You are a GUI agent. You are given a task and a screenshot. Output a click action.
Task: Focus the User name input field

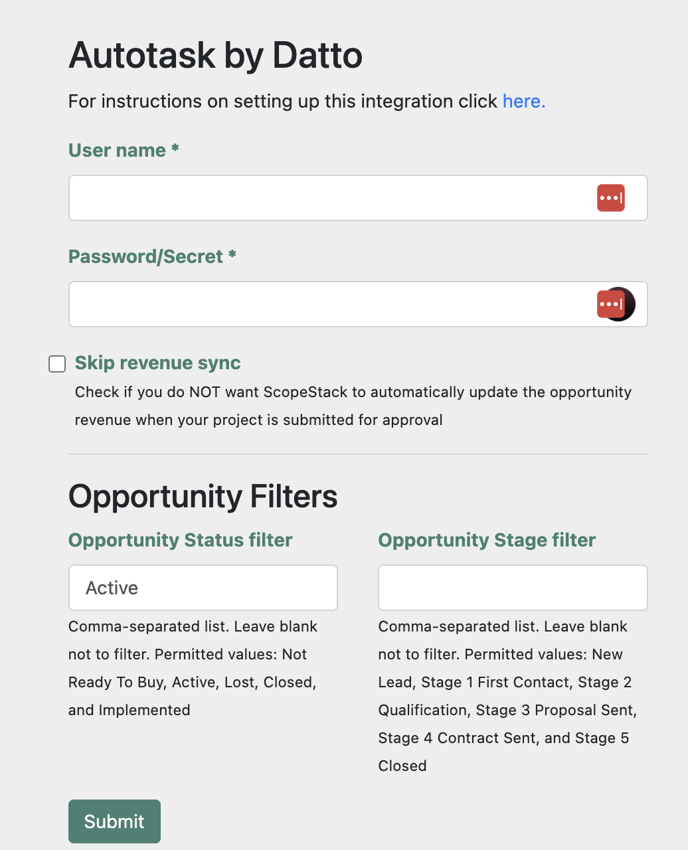click(x=330, y=198)
